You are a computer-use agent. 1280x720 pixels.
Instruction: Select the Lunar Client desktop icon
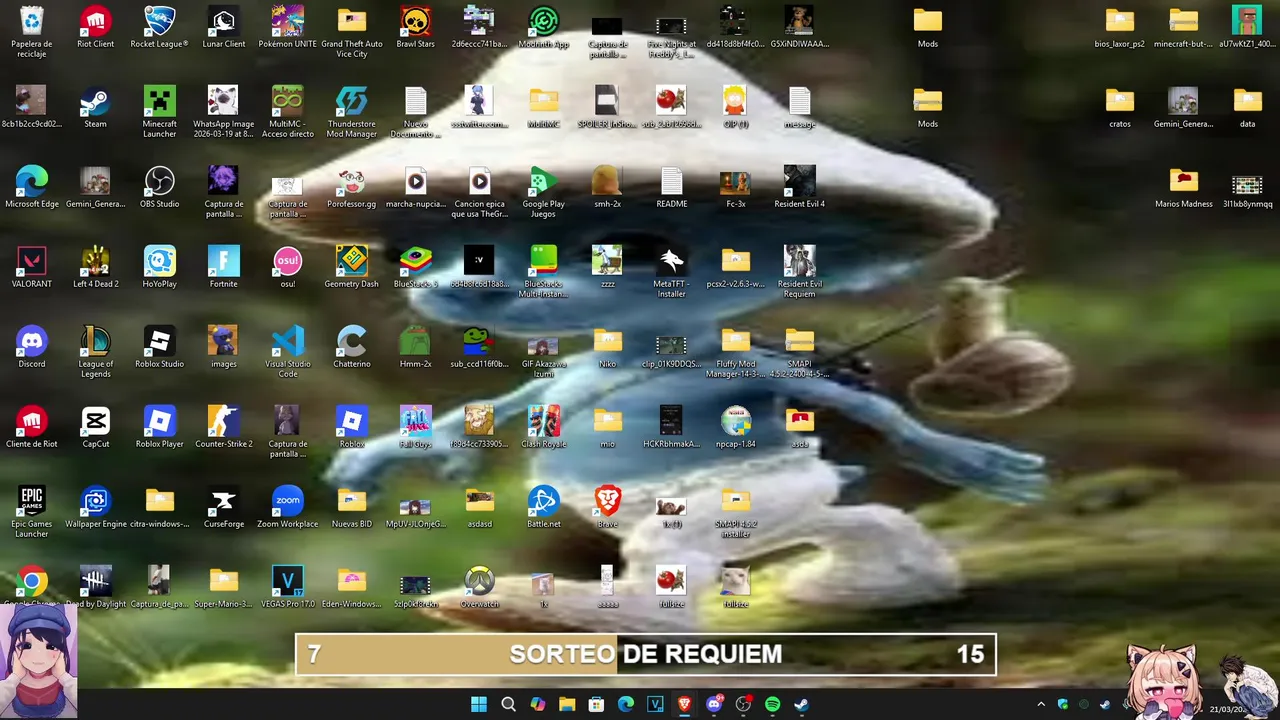point(223,27)
